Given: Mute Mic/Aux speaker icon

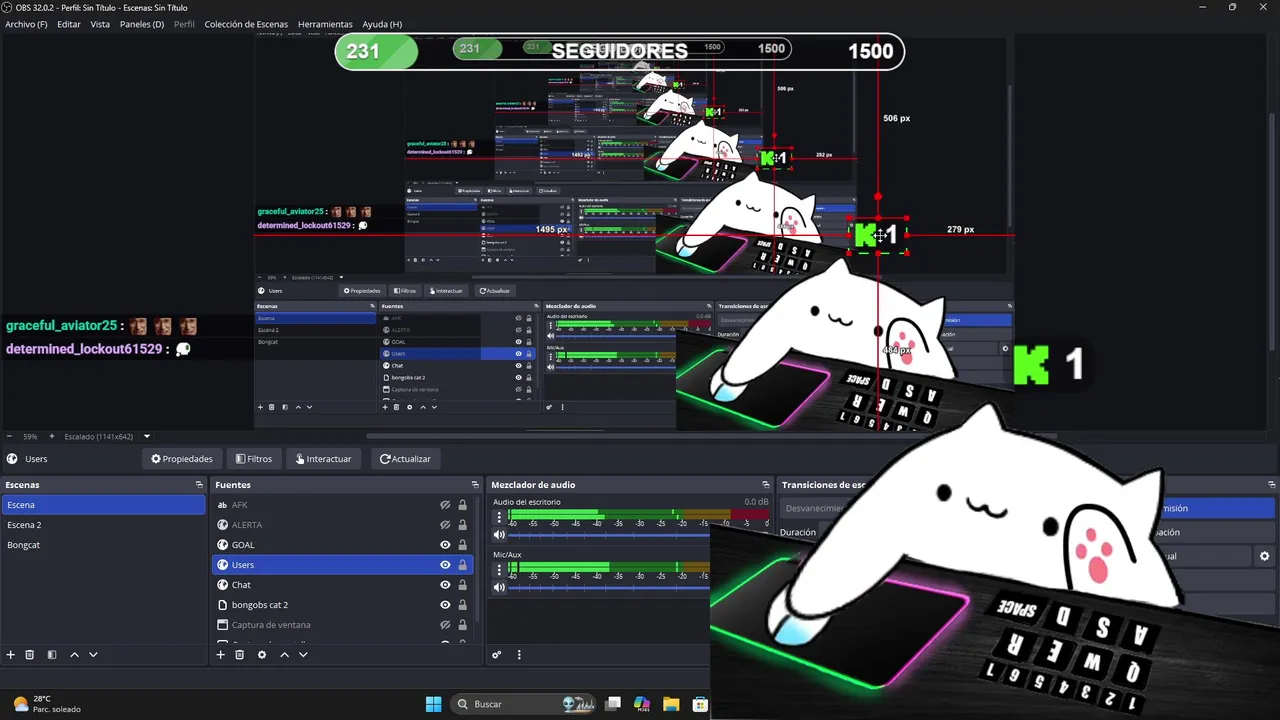Looking at the screenshot, I should (499, 588).
